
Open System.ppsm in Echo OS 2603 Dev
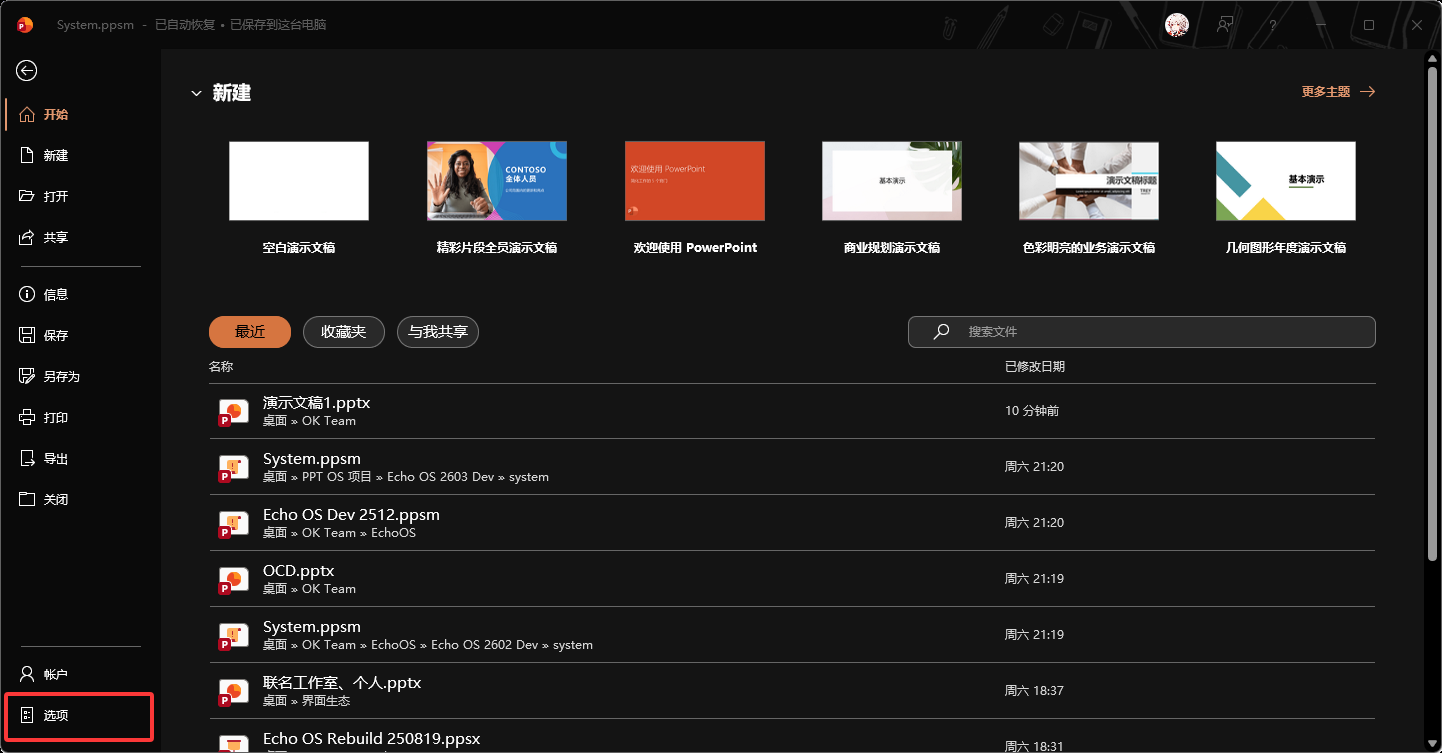point(792,467)
